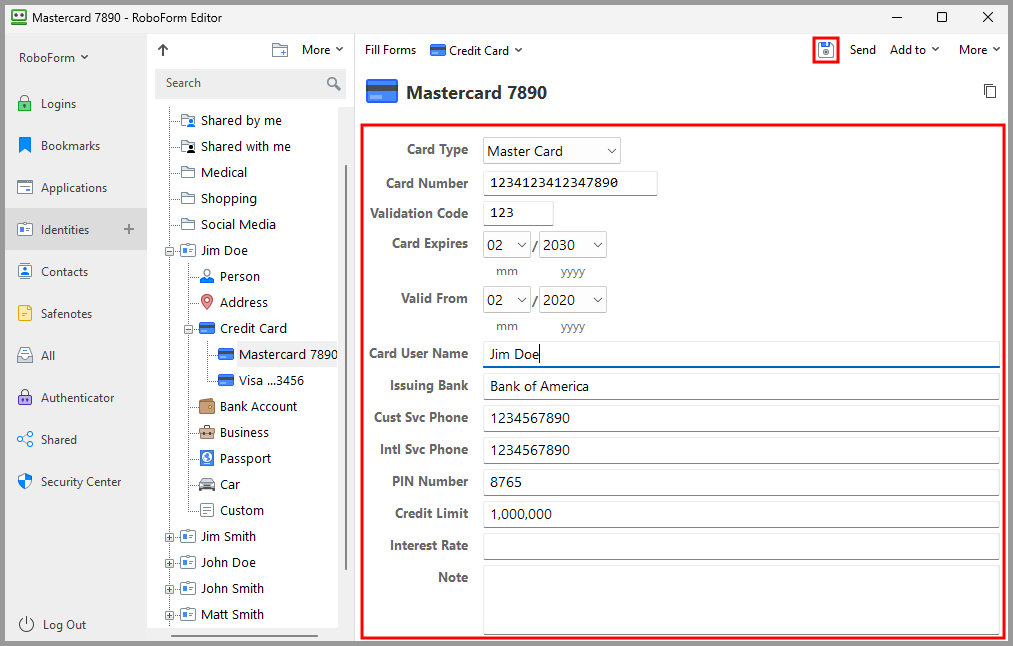Open Card Expires month dropdown

(506, 245)
